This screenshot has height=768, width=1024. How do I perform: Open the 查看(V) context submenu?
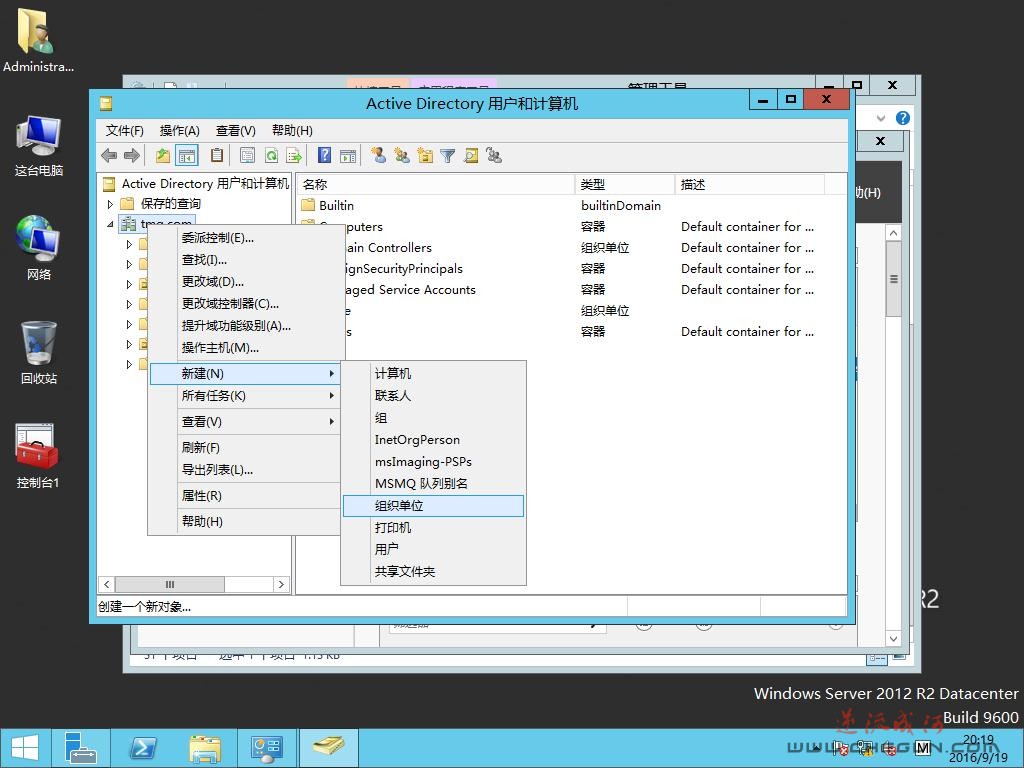pos(245,422)
